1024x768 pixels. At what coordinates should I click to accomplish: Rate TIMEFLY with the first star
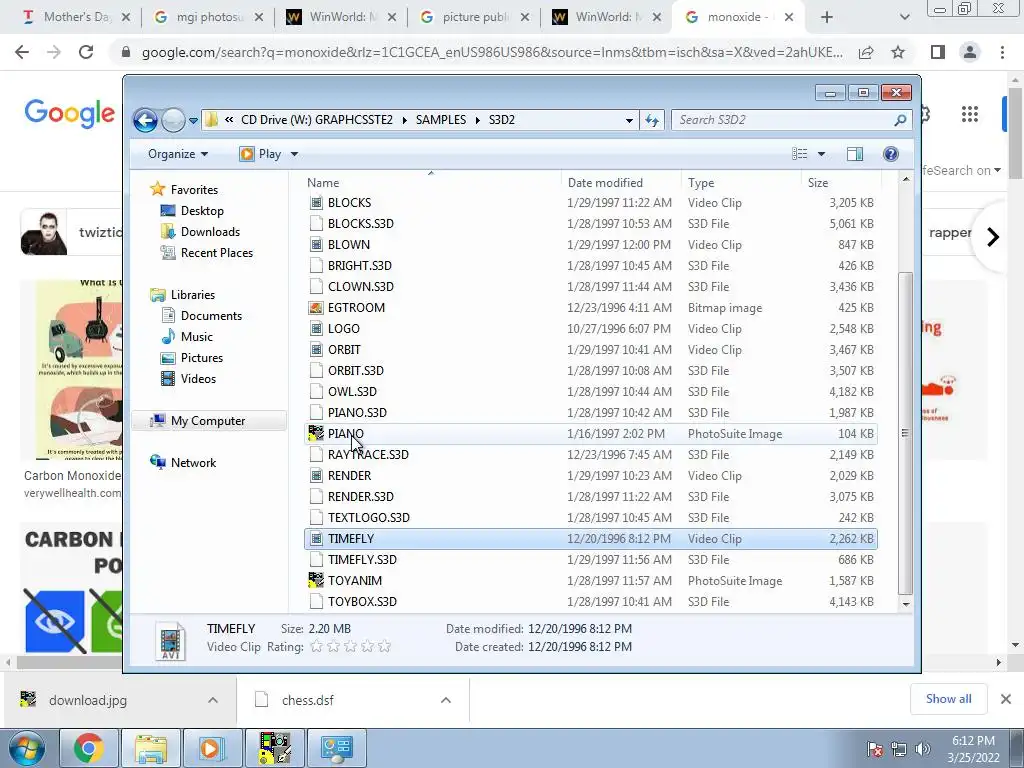[317, 647]
